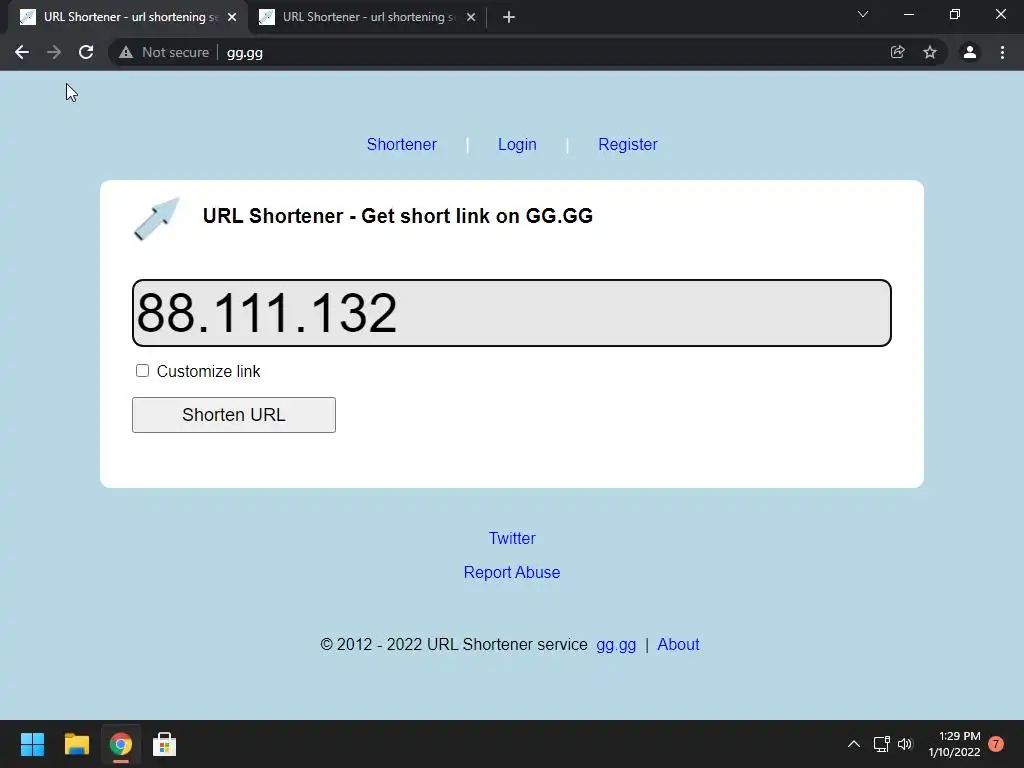
Task: Open the Shortener link
Action: tap(402, 144)
